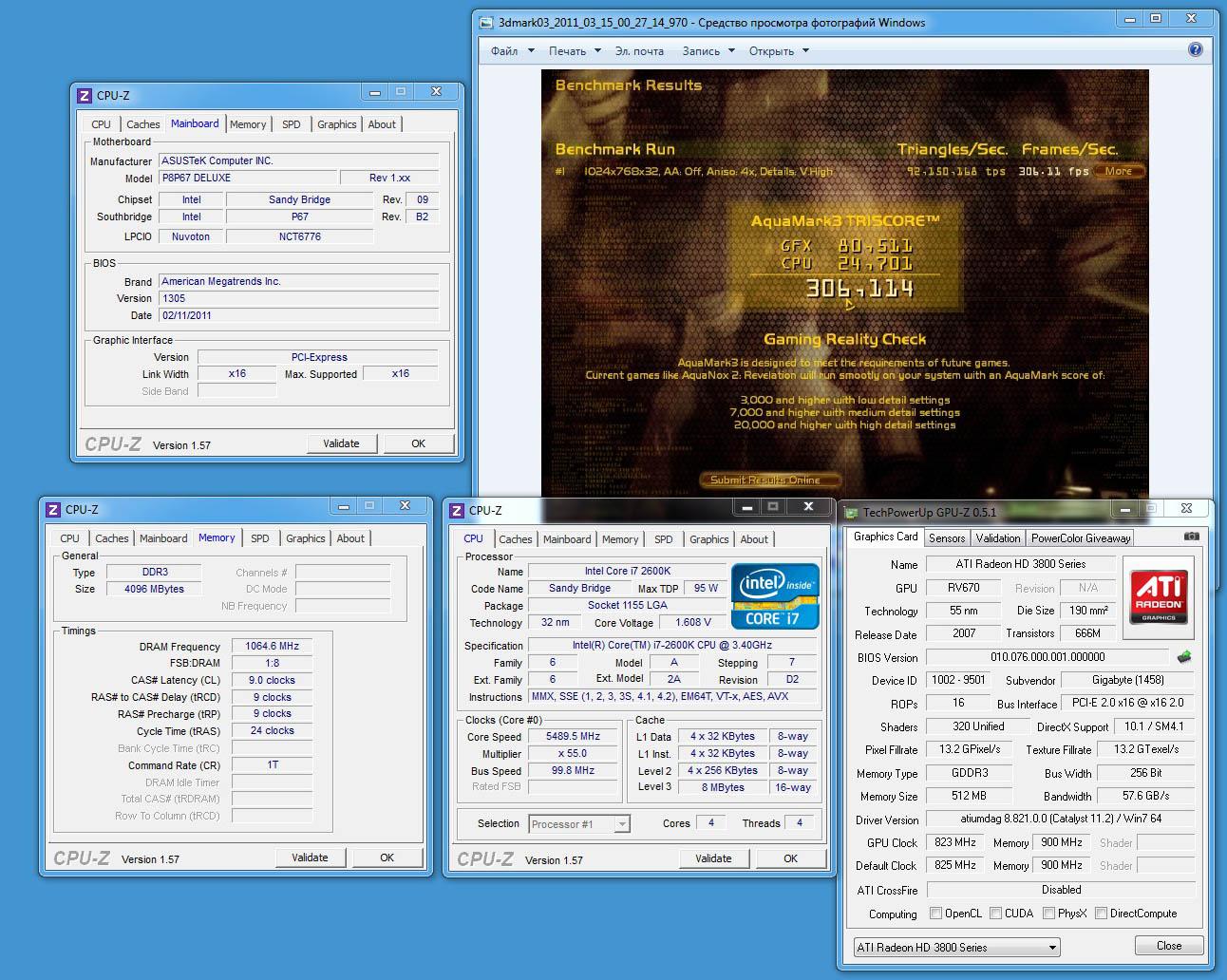Click the Photo Viewer window title icon
This screenshot has width=1227, height=980.
pos(486,23)
